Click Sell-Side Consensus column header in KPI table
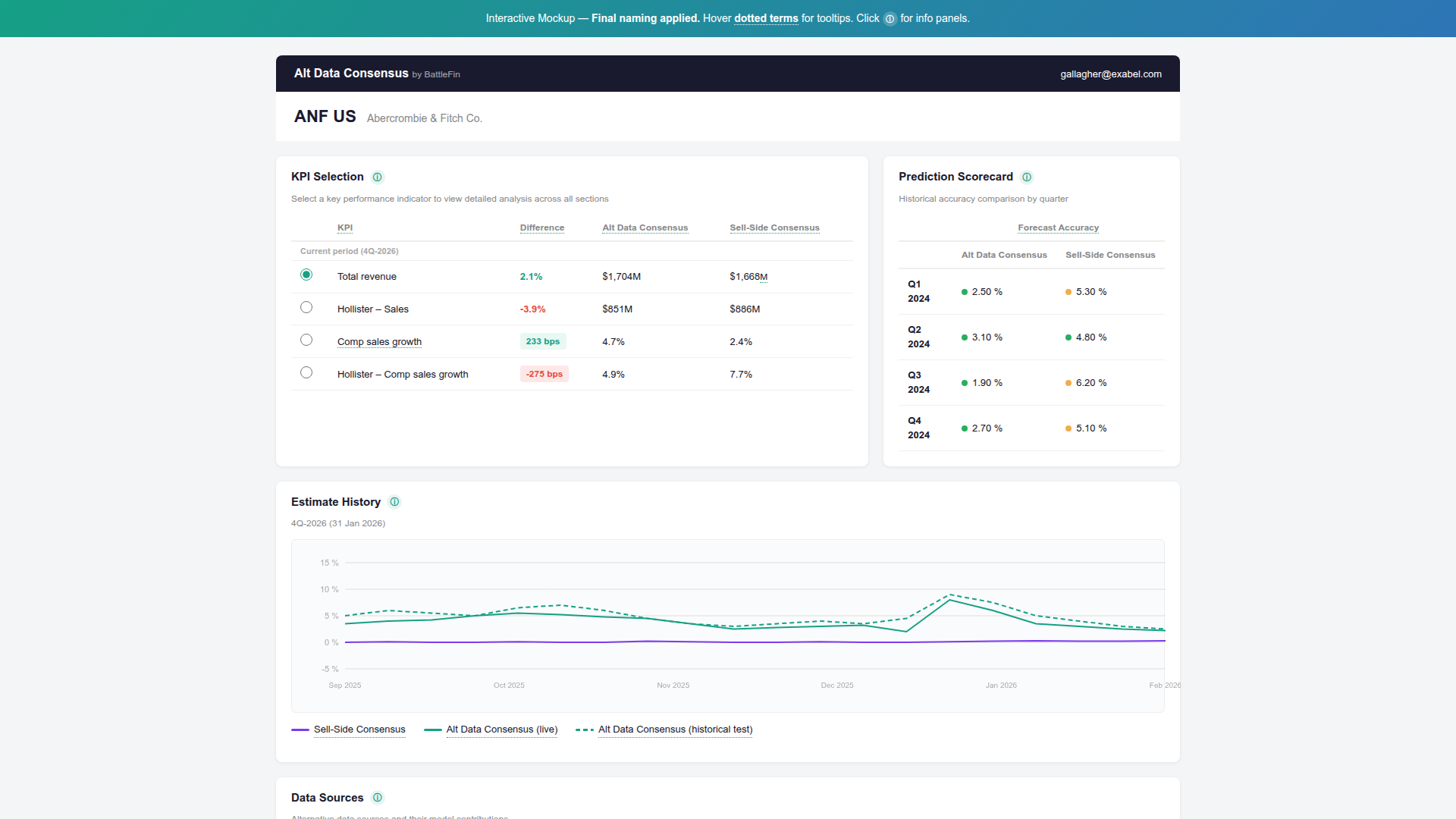1456x819 pixels. [774, 227]
